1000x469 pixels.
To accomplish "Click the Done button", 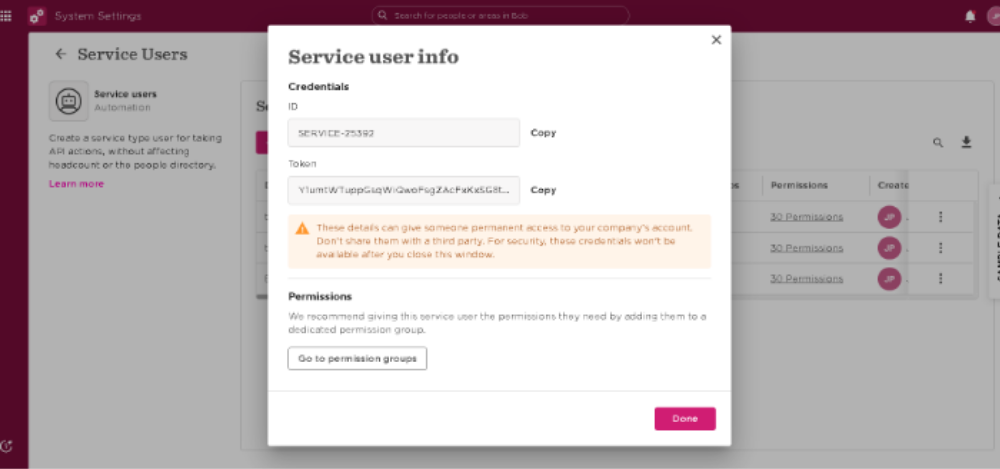I will [685, 419].
